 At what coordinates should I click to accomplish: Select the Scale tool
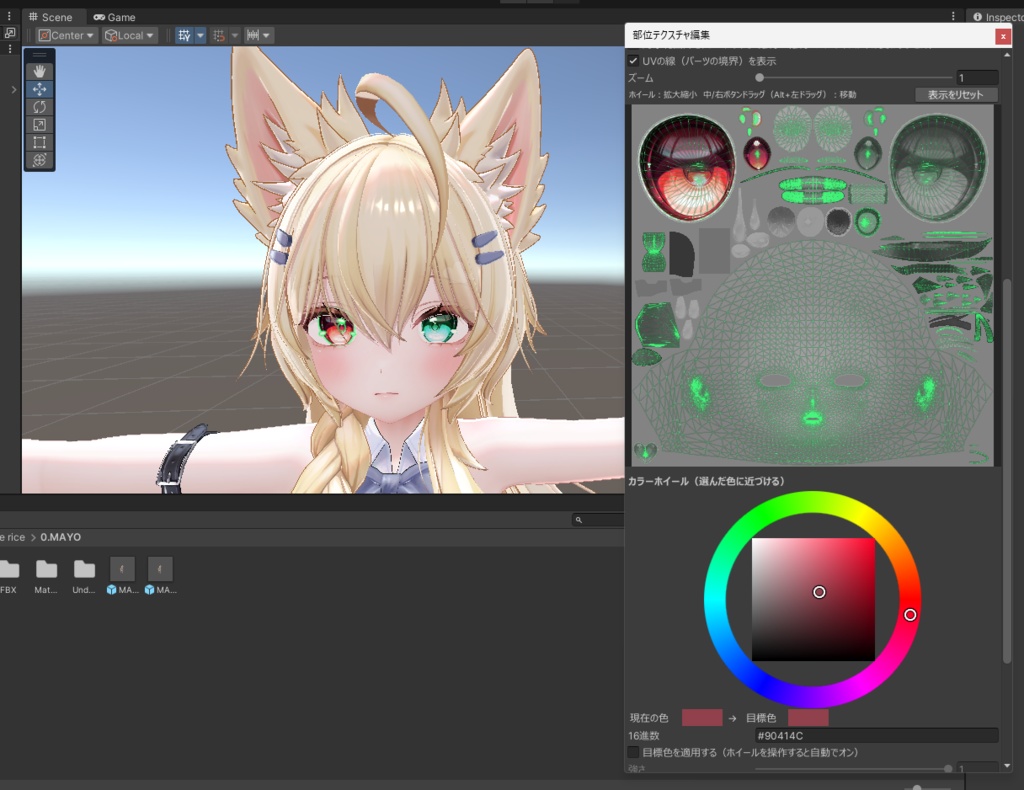tap(39, 124)
